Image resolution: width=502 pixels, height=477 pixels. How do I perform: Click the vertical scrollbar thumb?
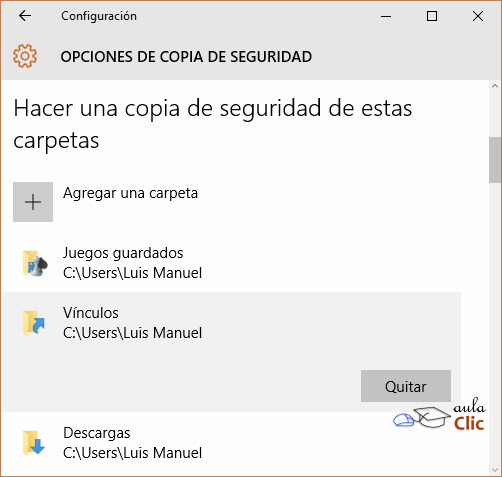[495, 160]
